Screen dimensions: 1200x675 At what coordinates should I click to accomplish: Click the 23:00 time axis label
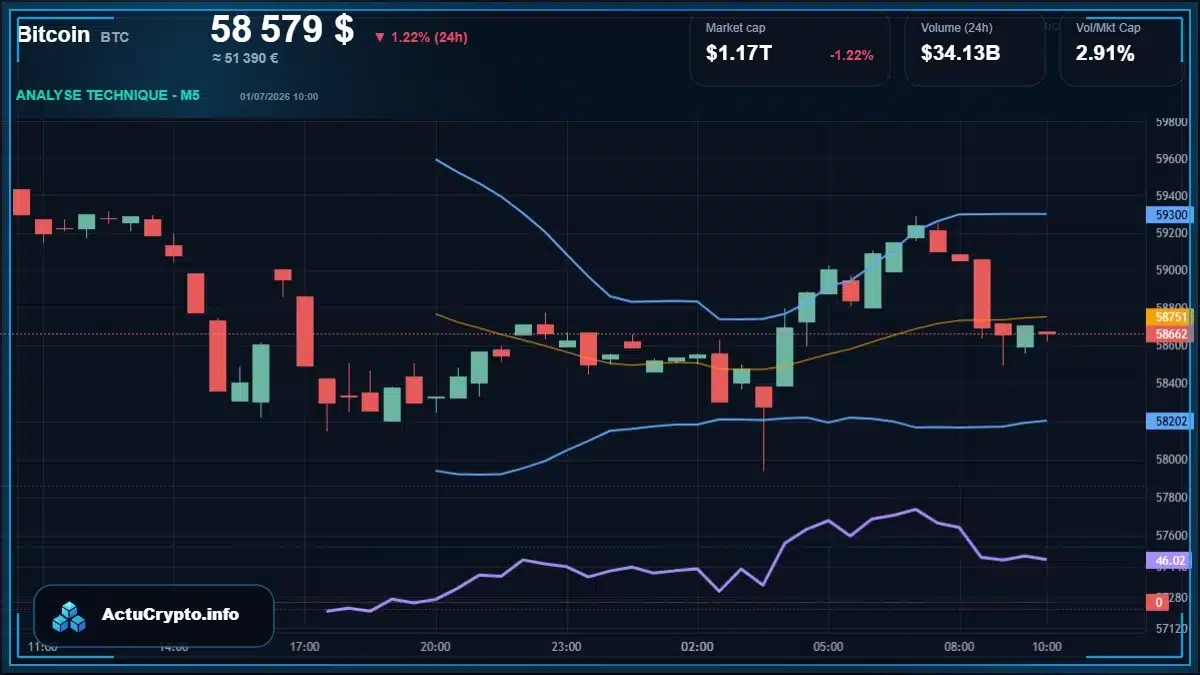[566, 647]
